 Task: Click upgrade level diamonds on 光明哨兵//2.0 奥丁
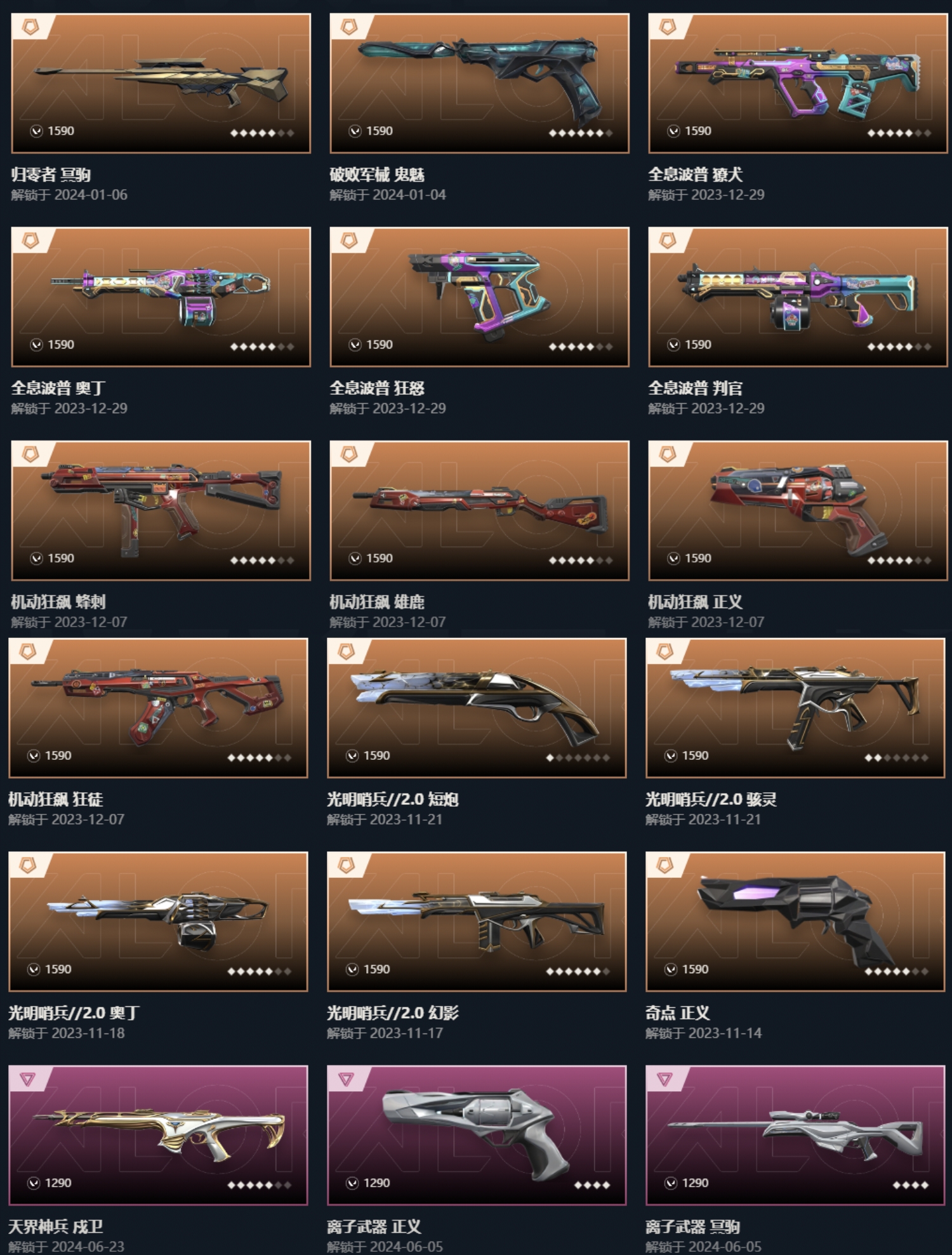coord(260,971)
